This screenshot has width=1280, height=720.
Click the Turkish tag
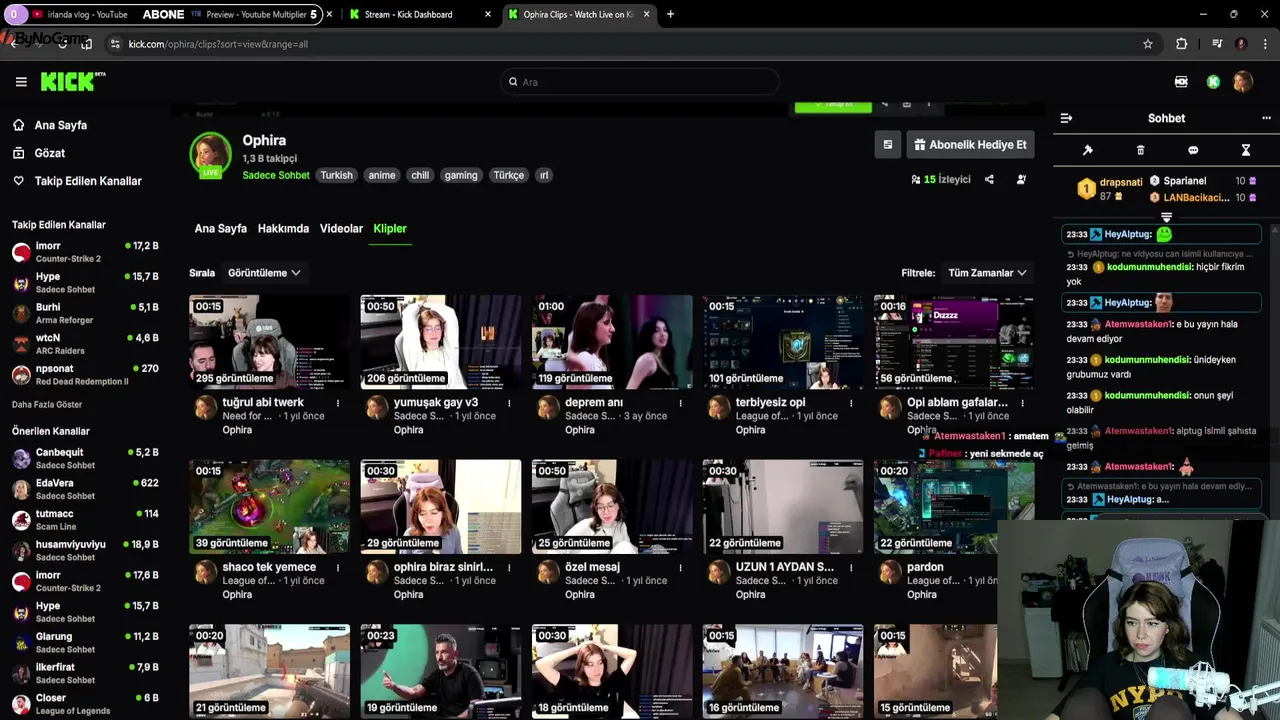(336, 175)
